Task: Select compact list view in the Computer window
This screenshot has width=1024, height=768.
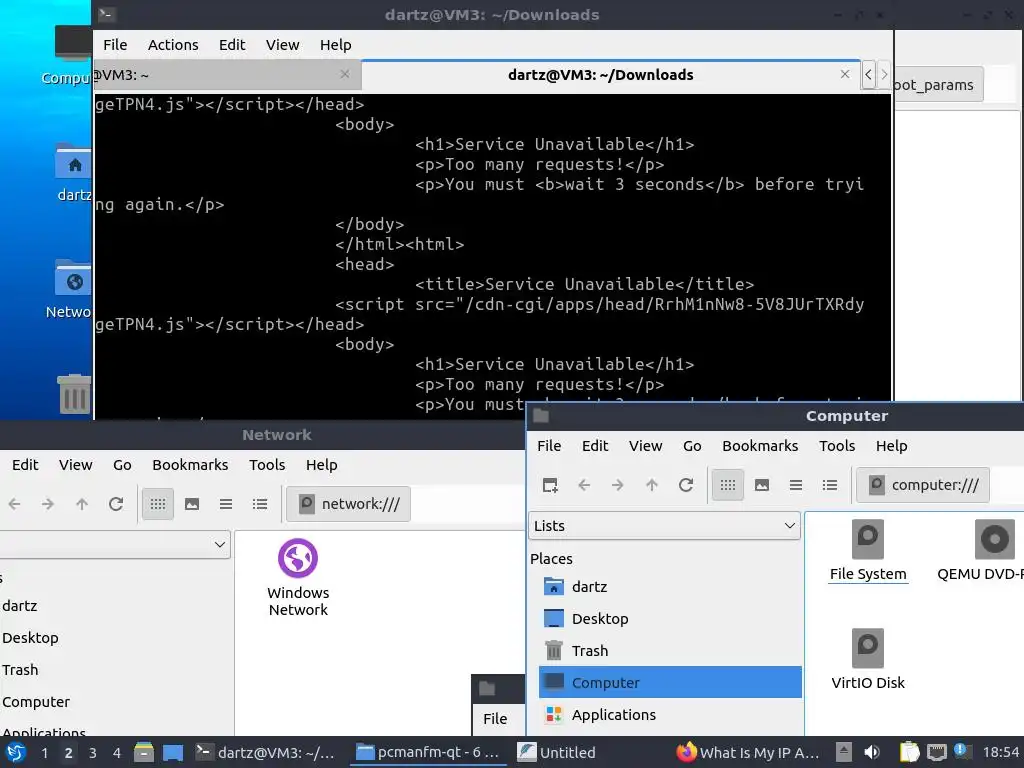Action: click(x=796, y=485)
